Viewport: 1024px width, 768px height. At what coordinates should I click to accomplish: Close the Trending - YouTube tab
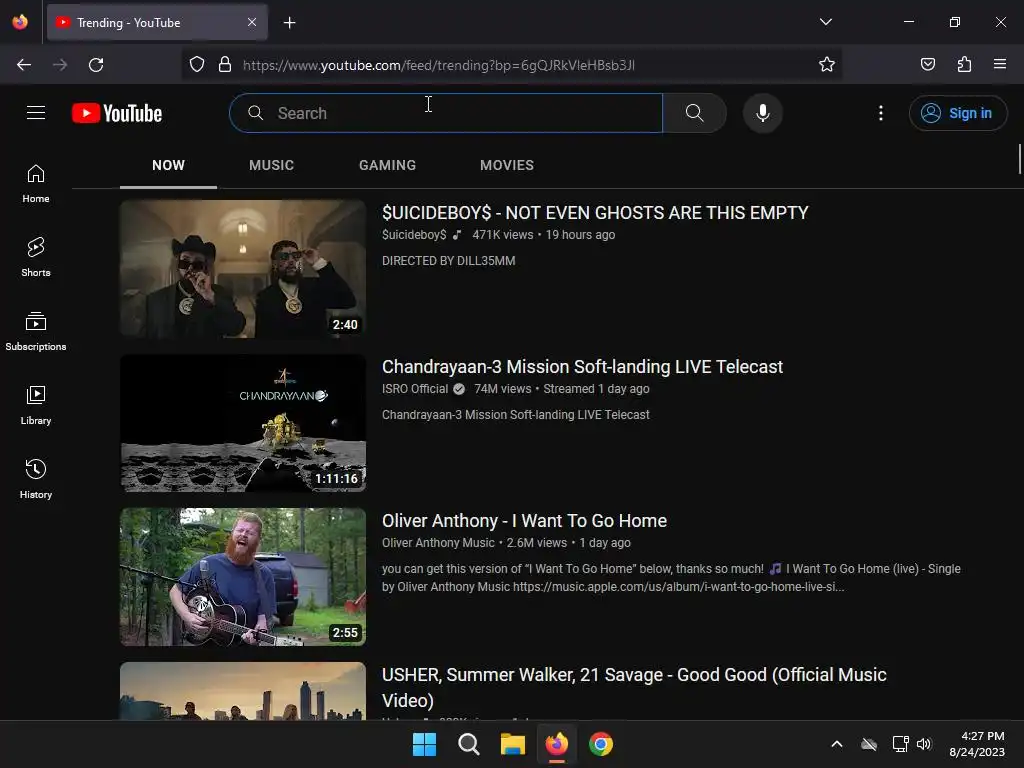click(x=252, y=22)
